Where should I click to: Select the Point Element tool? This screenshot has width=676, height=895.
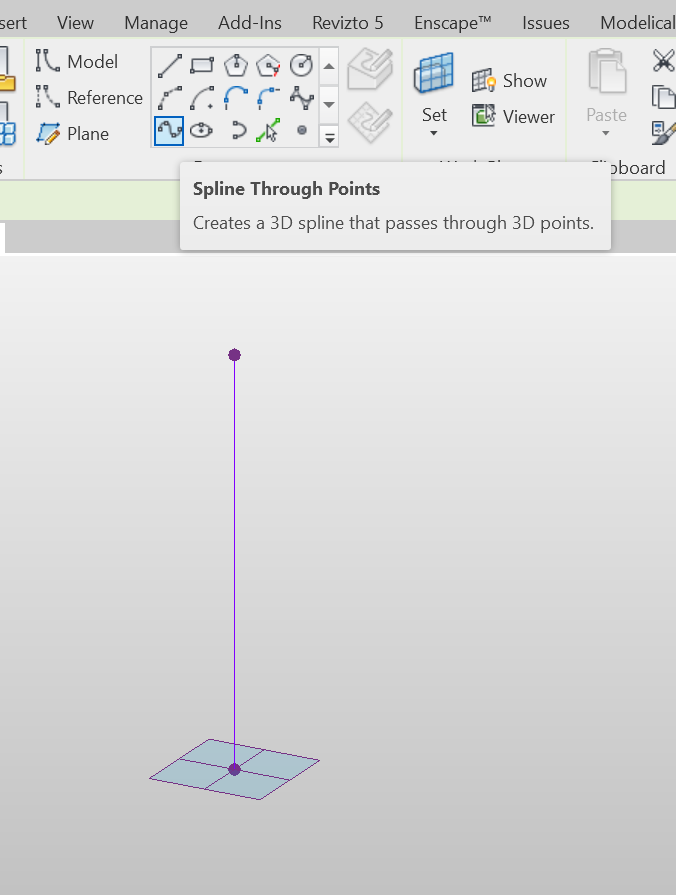coord(301,131)
